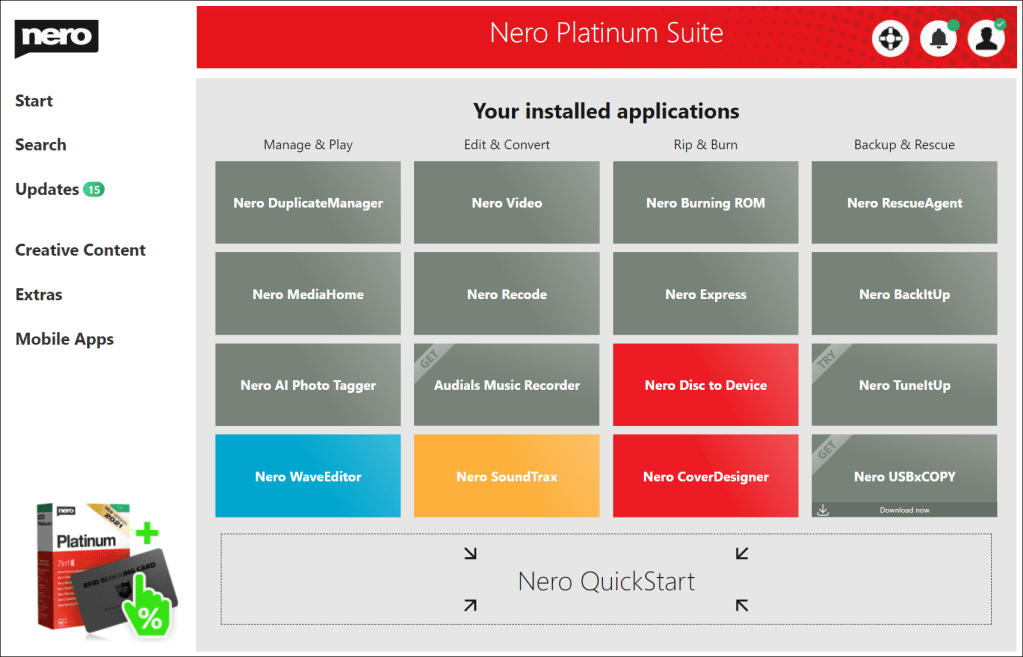Launch Nero Burning ROM

click(705, 203)
